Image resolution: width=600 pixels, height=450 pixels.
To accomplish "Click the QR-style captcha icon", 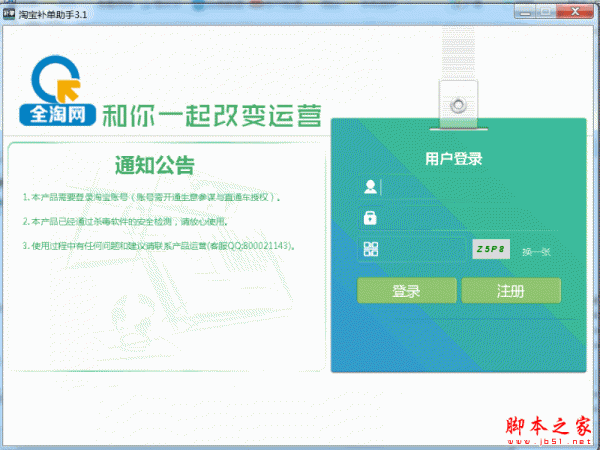I will point(370,249).
